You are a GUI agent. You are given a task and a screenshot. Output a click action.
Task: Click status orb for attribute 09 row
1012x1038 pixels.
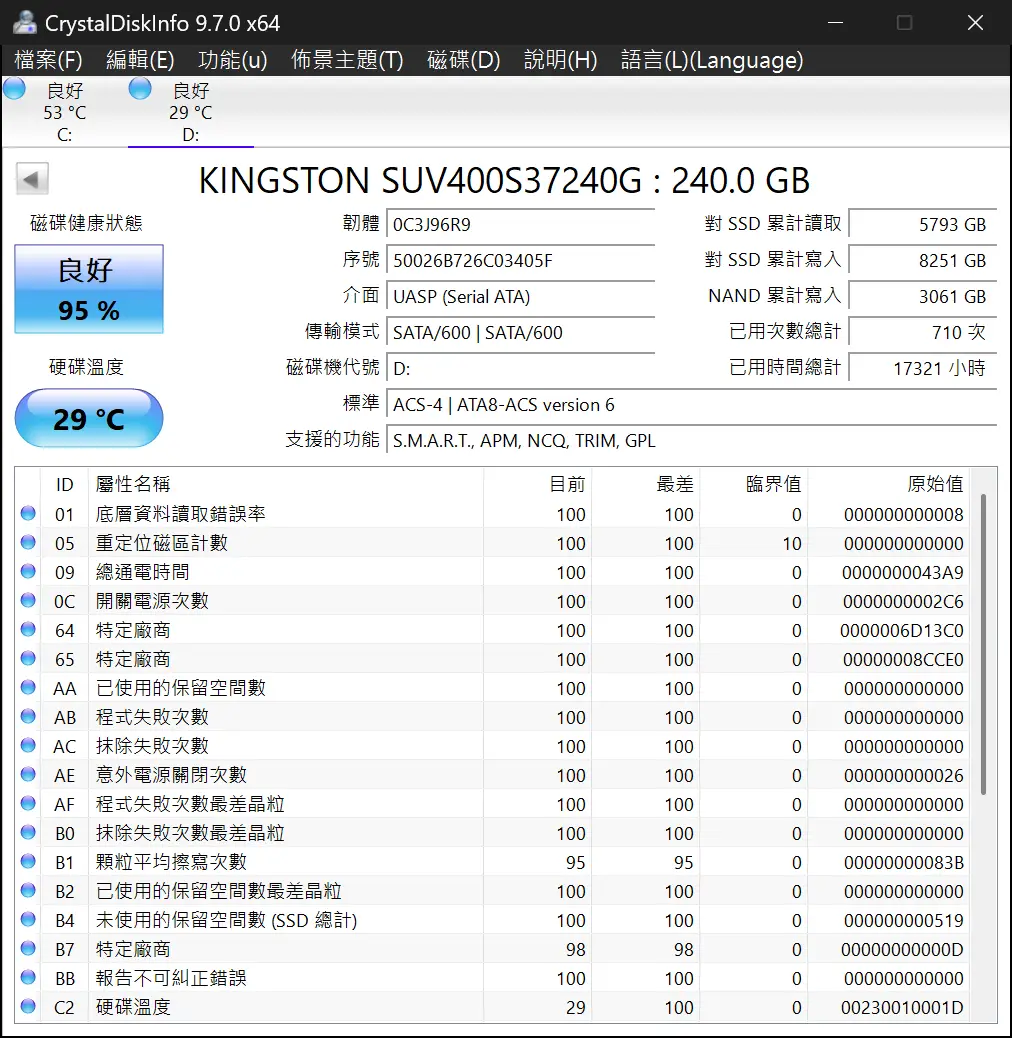pyautogui.click(x=28, y=571)
